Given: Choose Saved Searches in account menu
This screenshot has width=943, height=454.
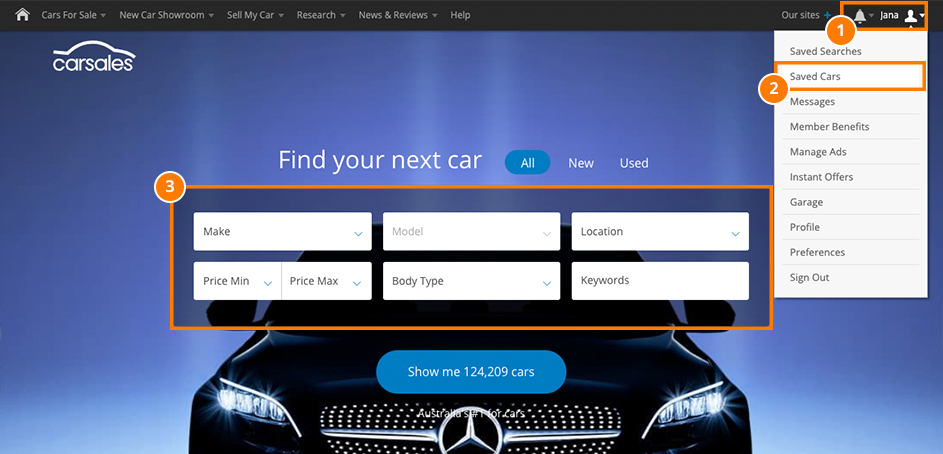Looking at the screenshot, I should (x=850, y=51).
